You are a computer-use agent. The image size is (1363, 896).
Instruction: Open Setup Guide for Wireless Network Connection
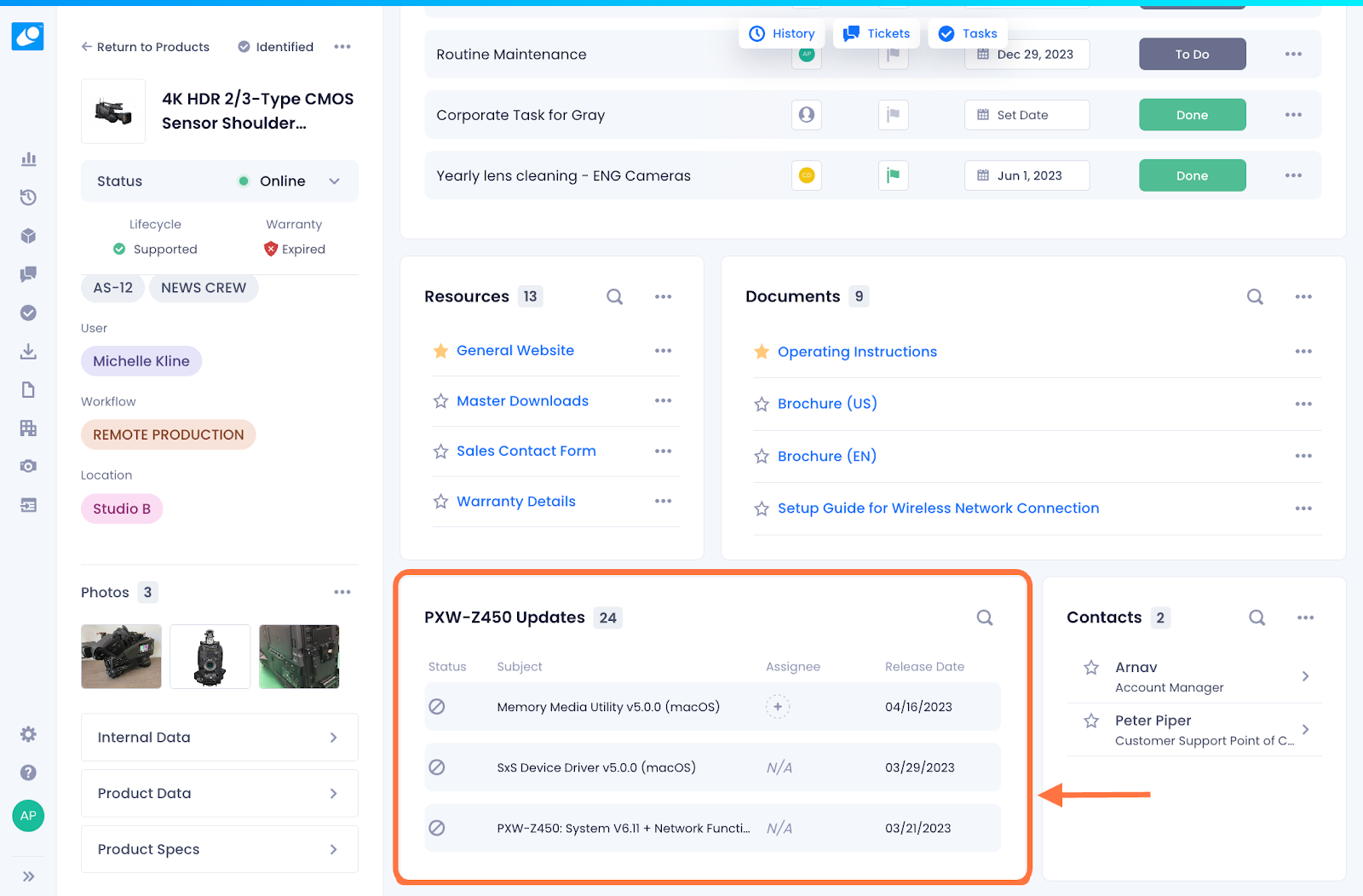(938, 508)
